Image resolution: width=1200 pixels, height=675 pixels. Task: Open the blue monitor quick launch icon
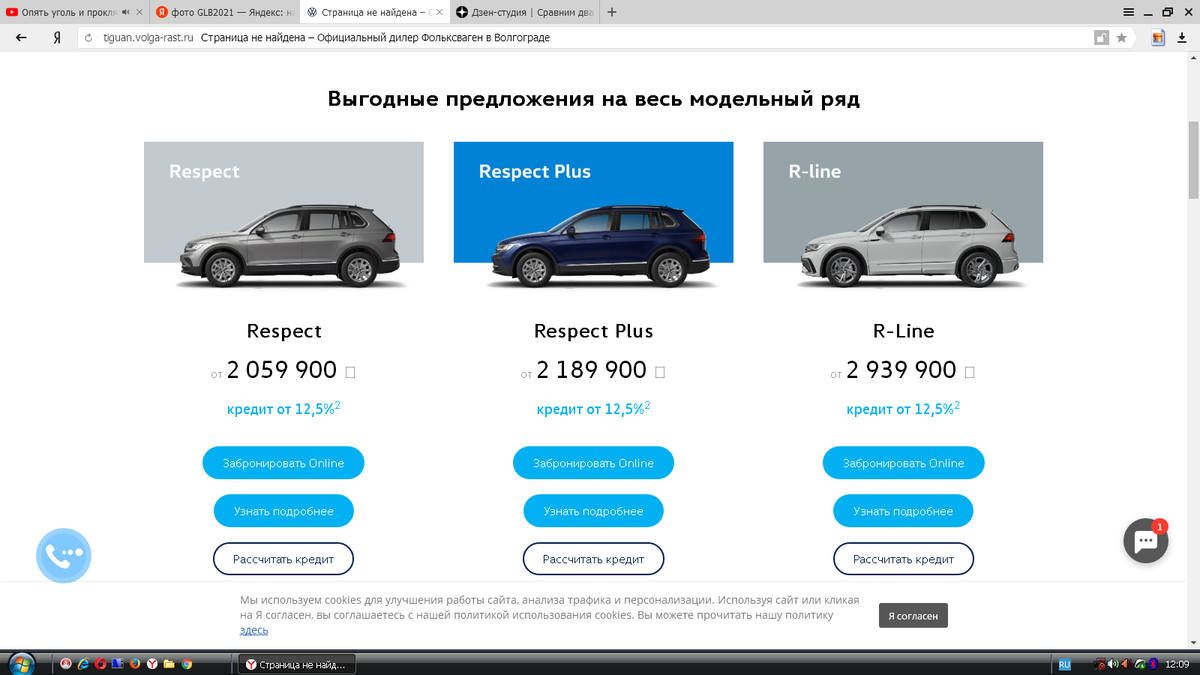(x=118, y=664)
